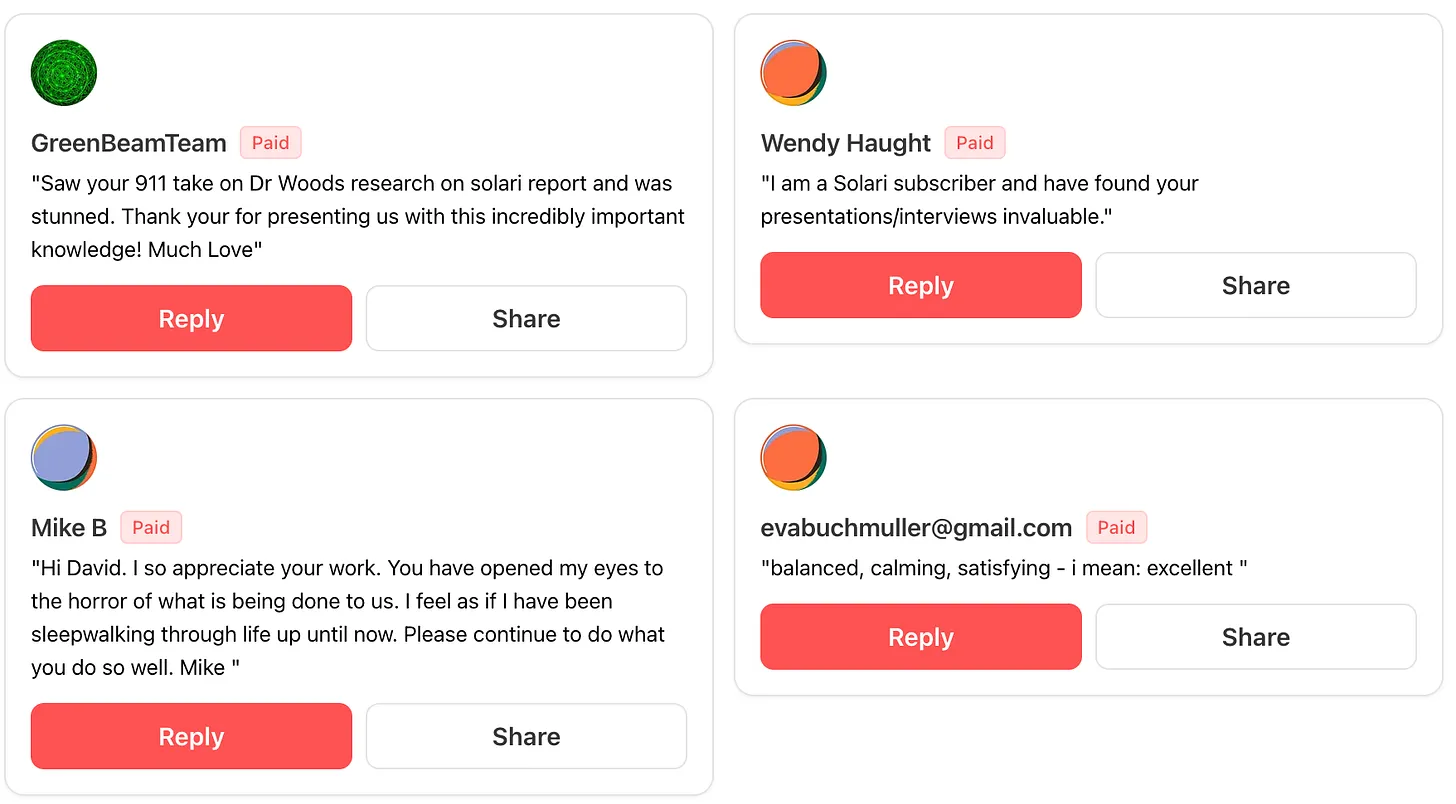The height and width of the screenshot is (804, 1456).
Task: Click the Paid badge beside evabuchmuller@gmail.com
Action: coord(1116,528)
